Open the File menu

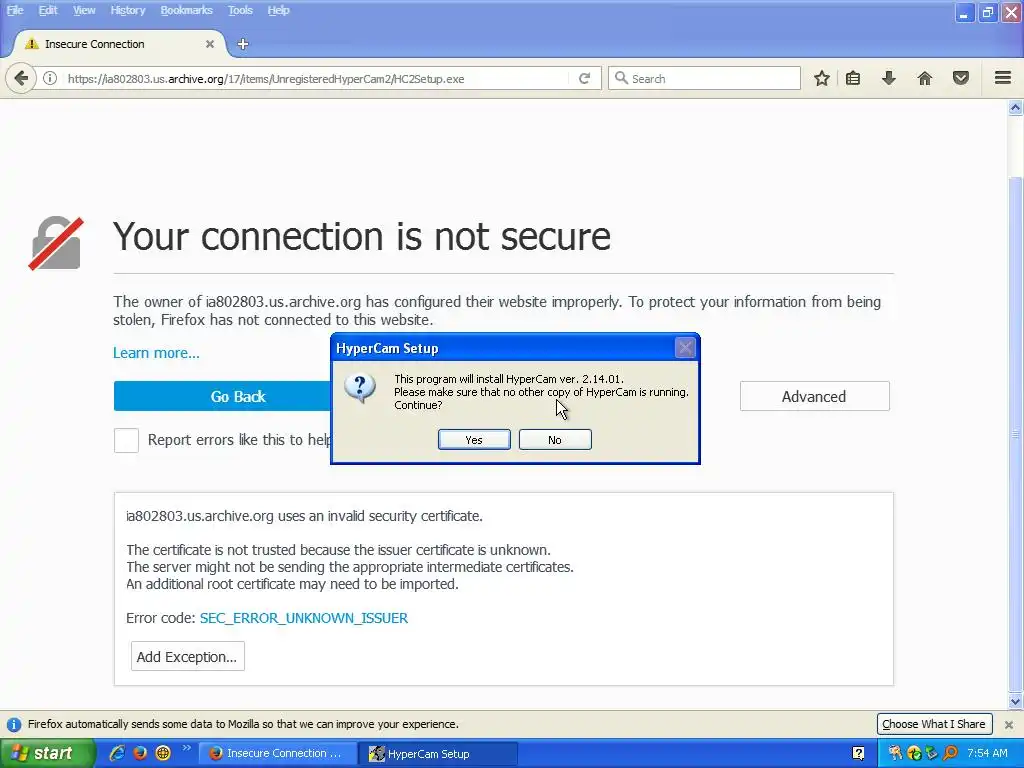15,10
